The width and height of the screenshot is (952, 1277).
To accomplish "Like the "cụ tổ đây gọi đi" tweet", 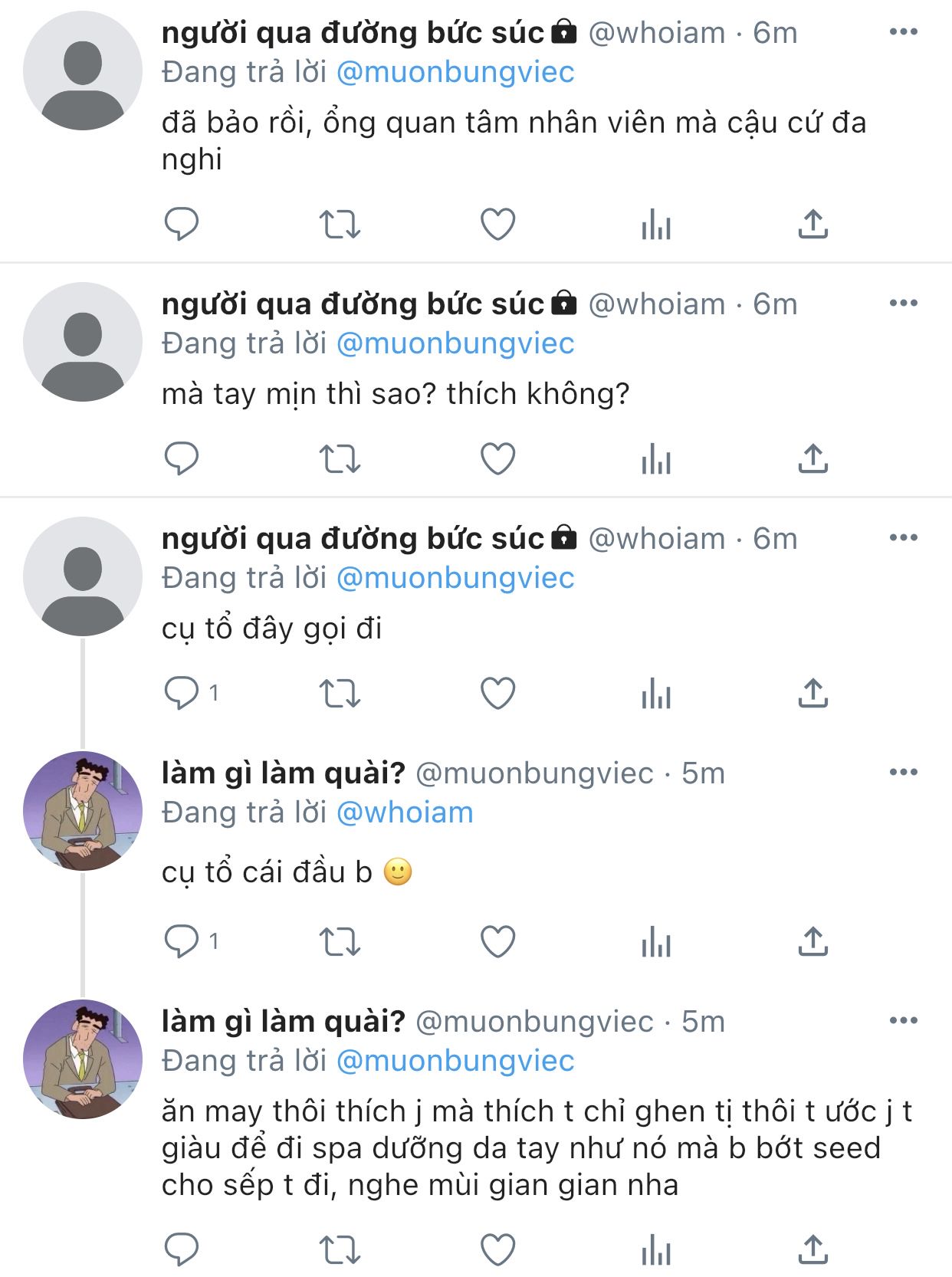I will [x=497, y=694].
